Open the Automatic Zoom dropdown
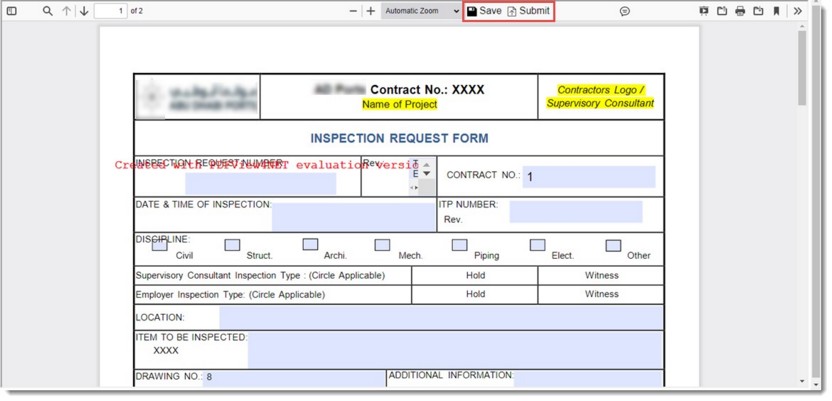The height and width of the screenshot is (401, 832). pos(421,11)
